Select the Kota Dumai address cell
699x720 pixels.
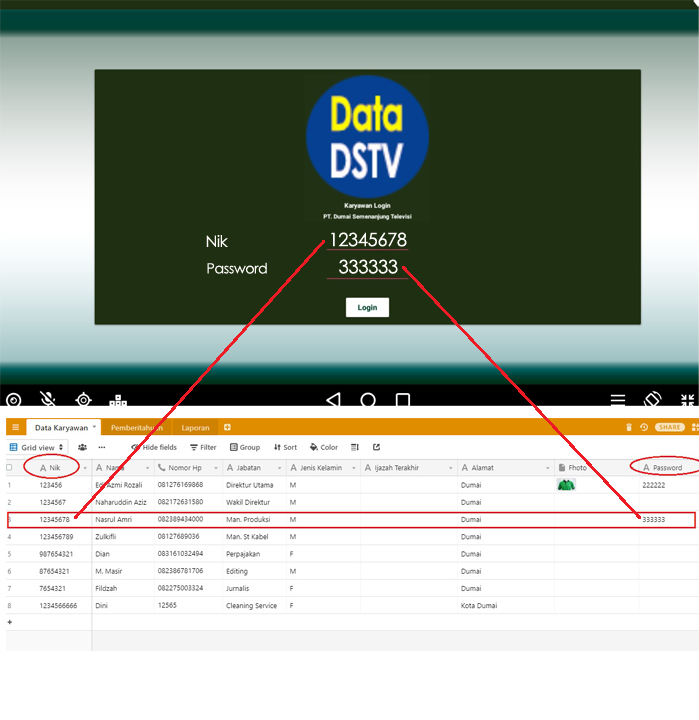[x=506, y=605]
